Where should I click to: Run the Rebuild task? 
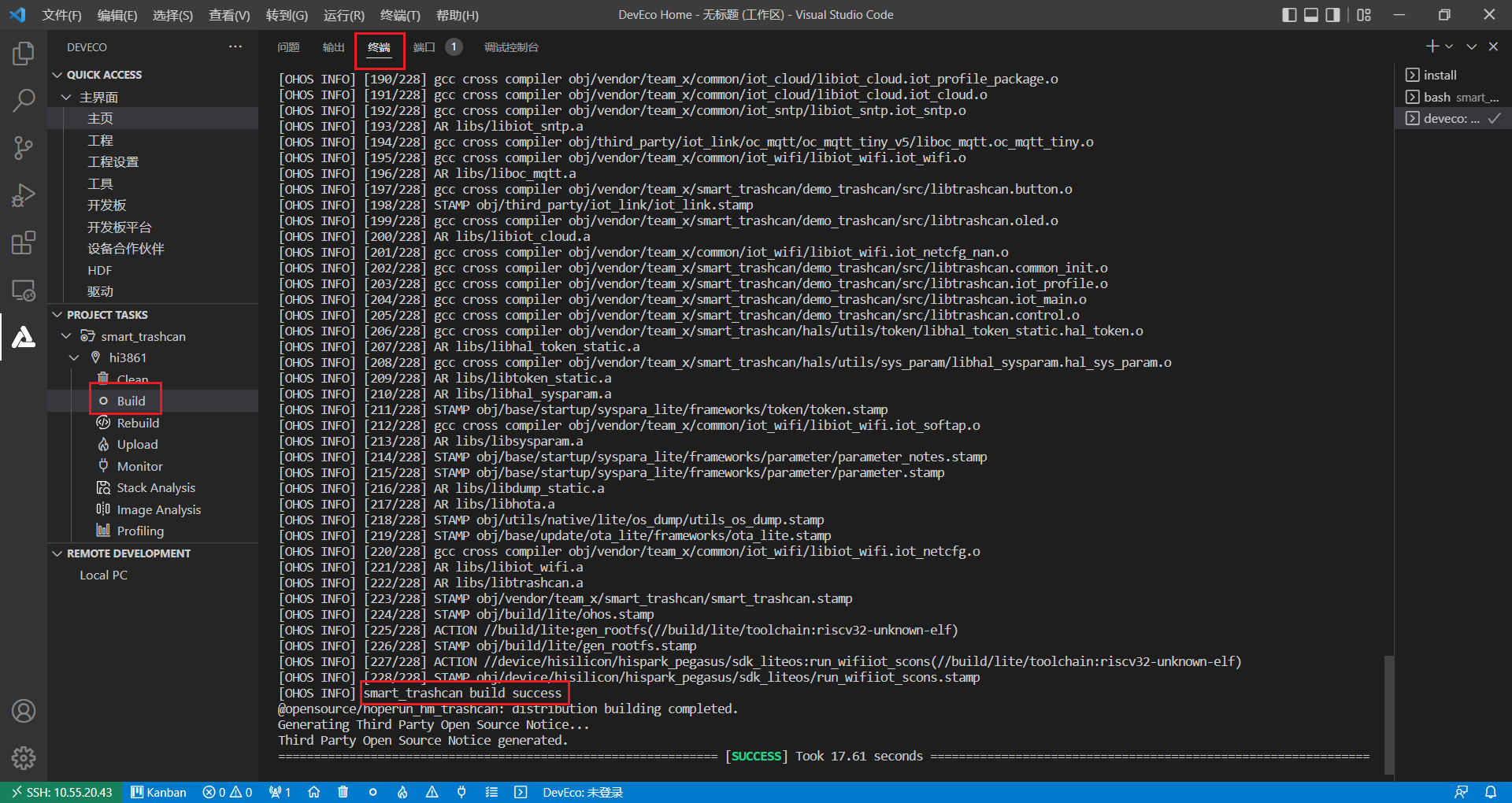pyautogui.click(x=153, y=423)
